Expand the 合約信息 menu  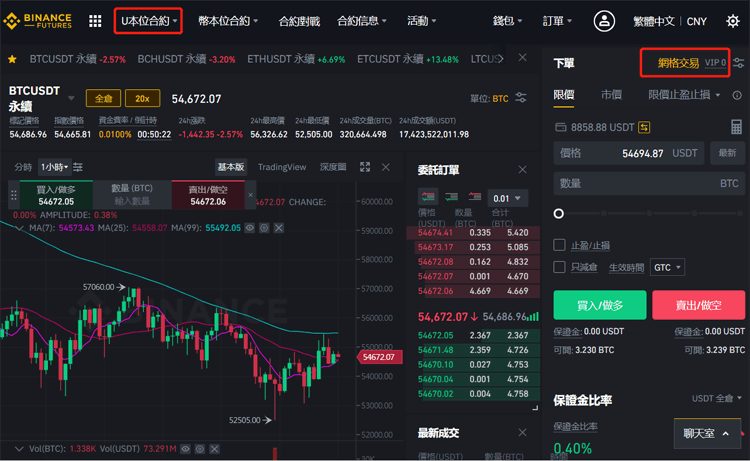pos(362,21)
